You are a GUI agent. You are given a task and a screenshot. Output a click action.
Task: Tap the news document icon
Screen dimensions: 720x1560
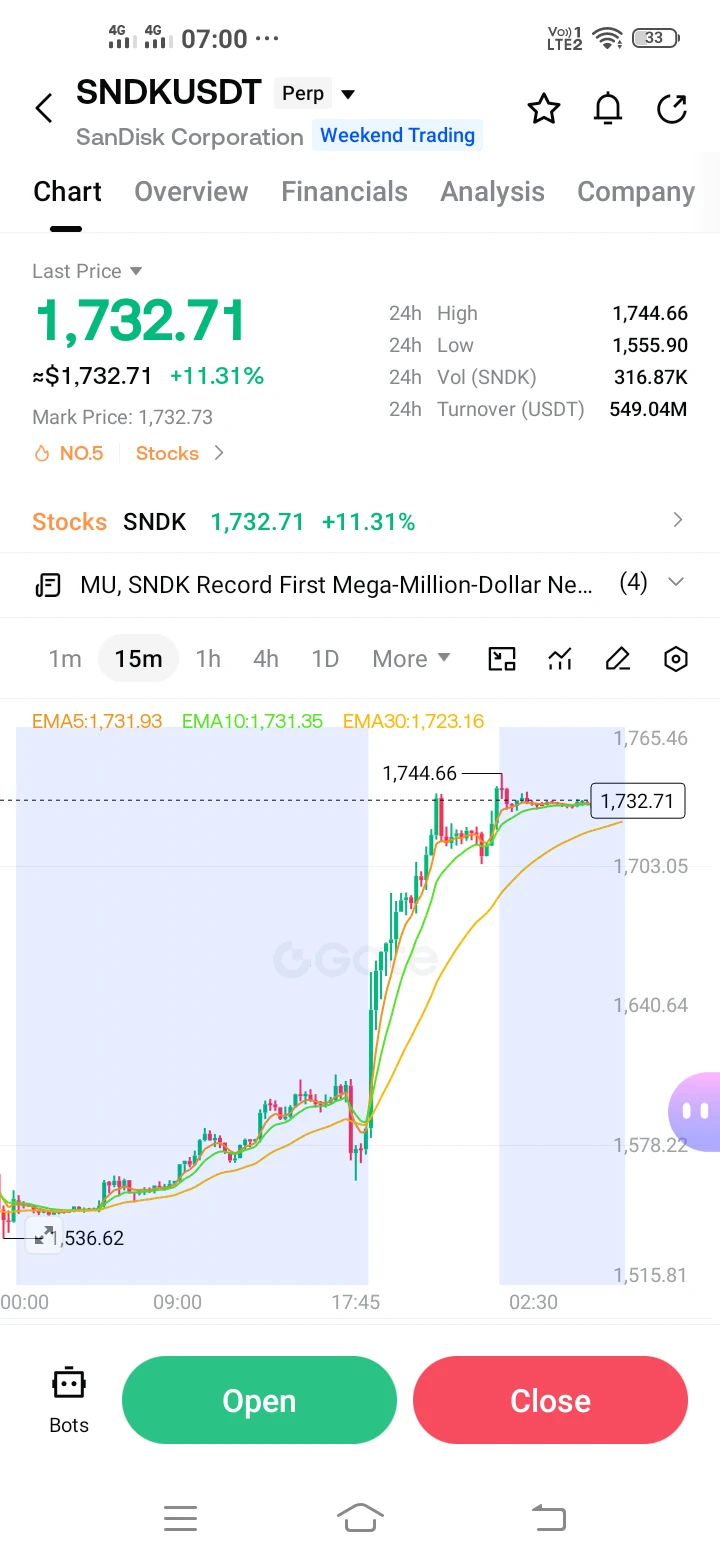[x=47, y=585]
